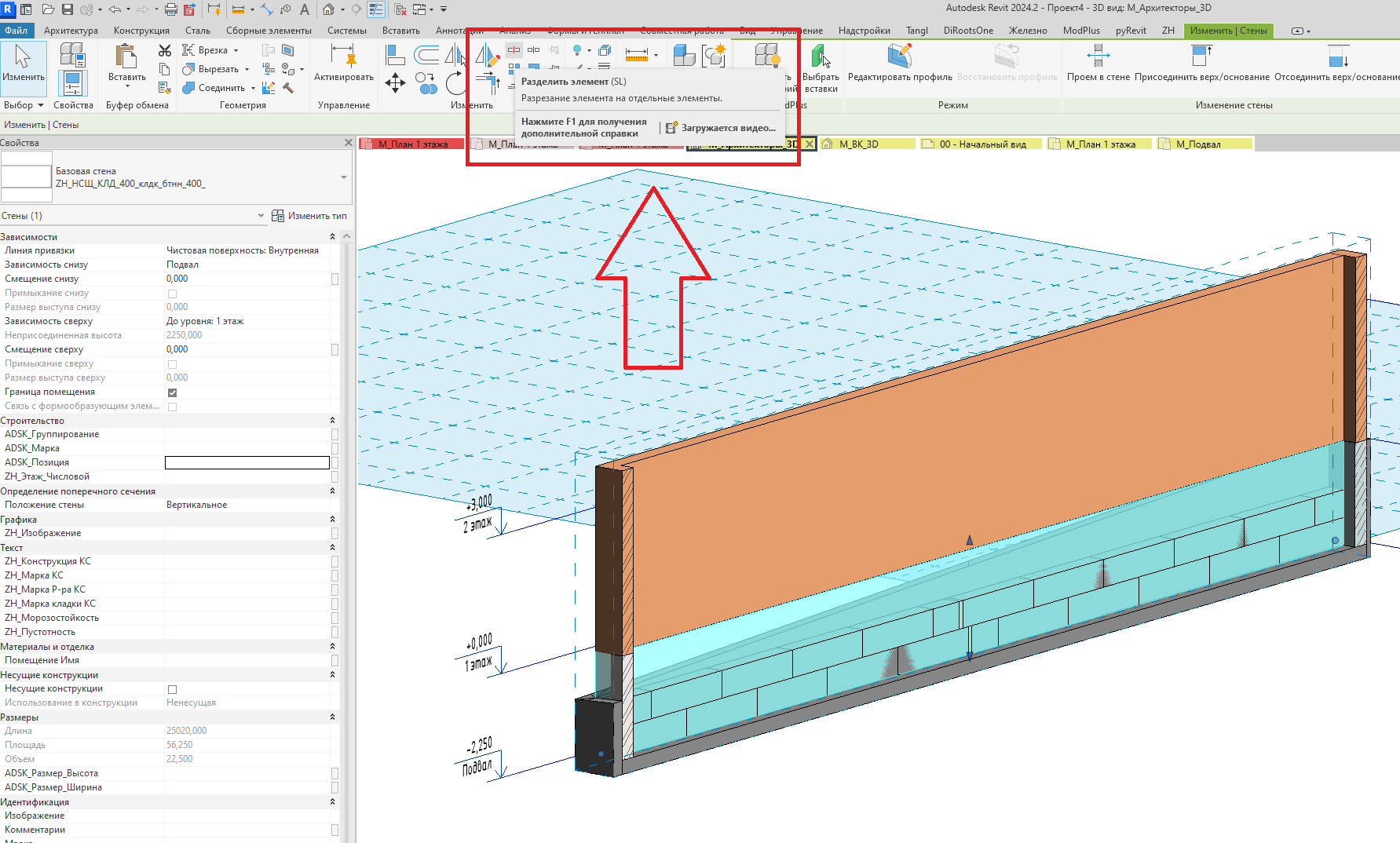Toggle the Несущие конструкции checkbox
1400x843 pixels.
[x=173, y=689]
